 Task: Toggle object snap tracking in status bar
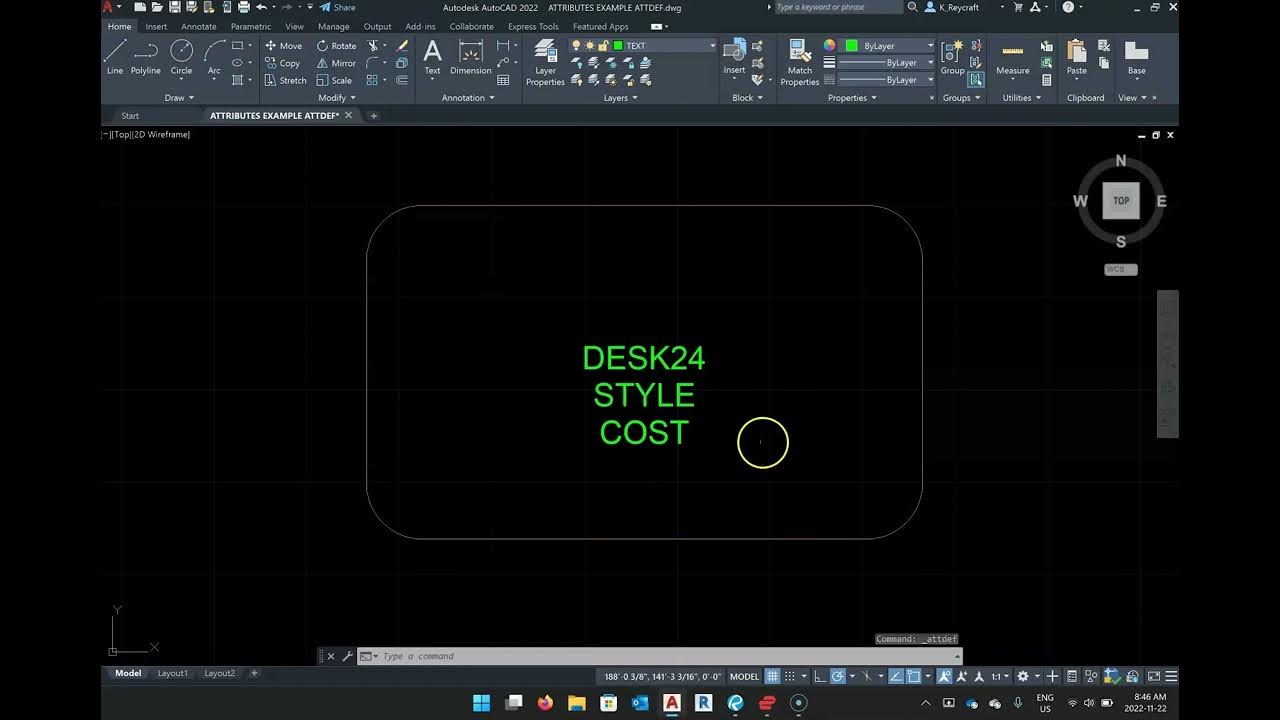coord(896,676)
